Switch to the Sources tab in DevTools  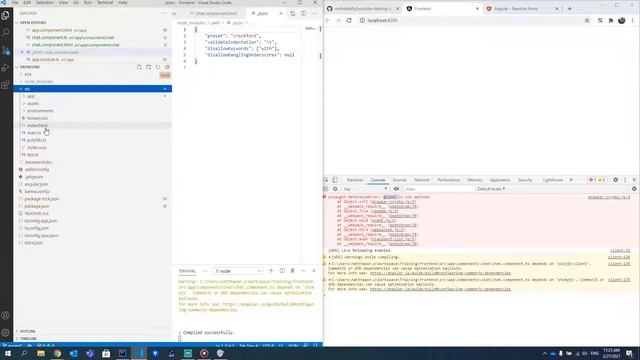(400, 180)
